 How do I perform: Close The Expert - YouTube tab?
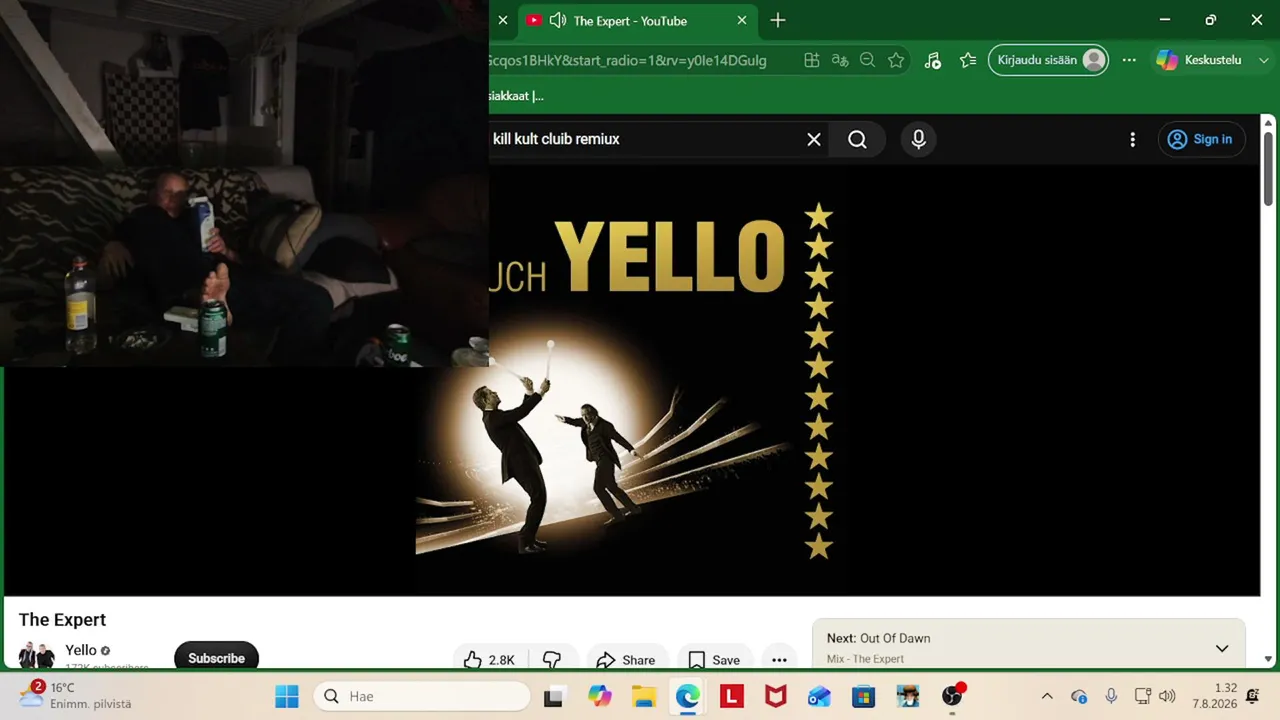(x=742, y=21)
